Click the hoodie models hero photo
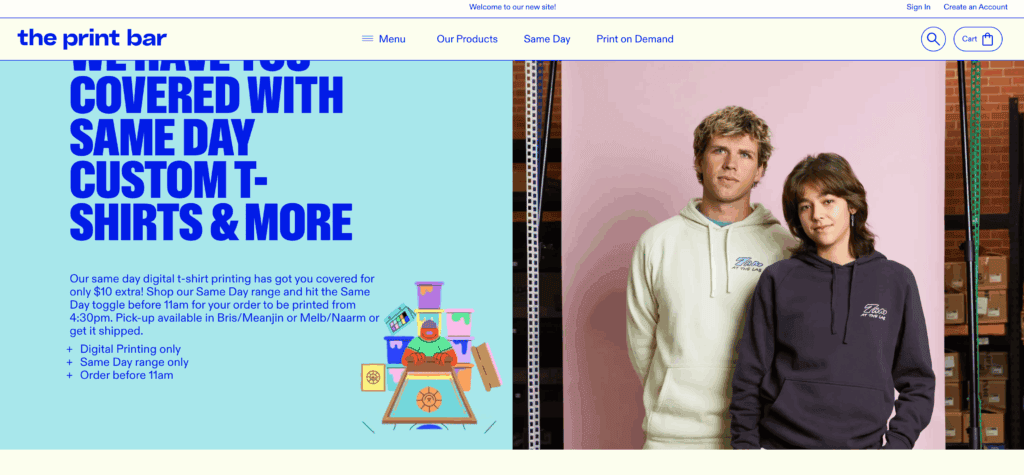The width and height of the screenshot is (1024, 475). click(x=768, y=255)
